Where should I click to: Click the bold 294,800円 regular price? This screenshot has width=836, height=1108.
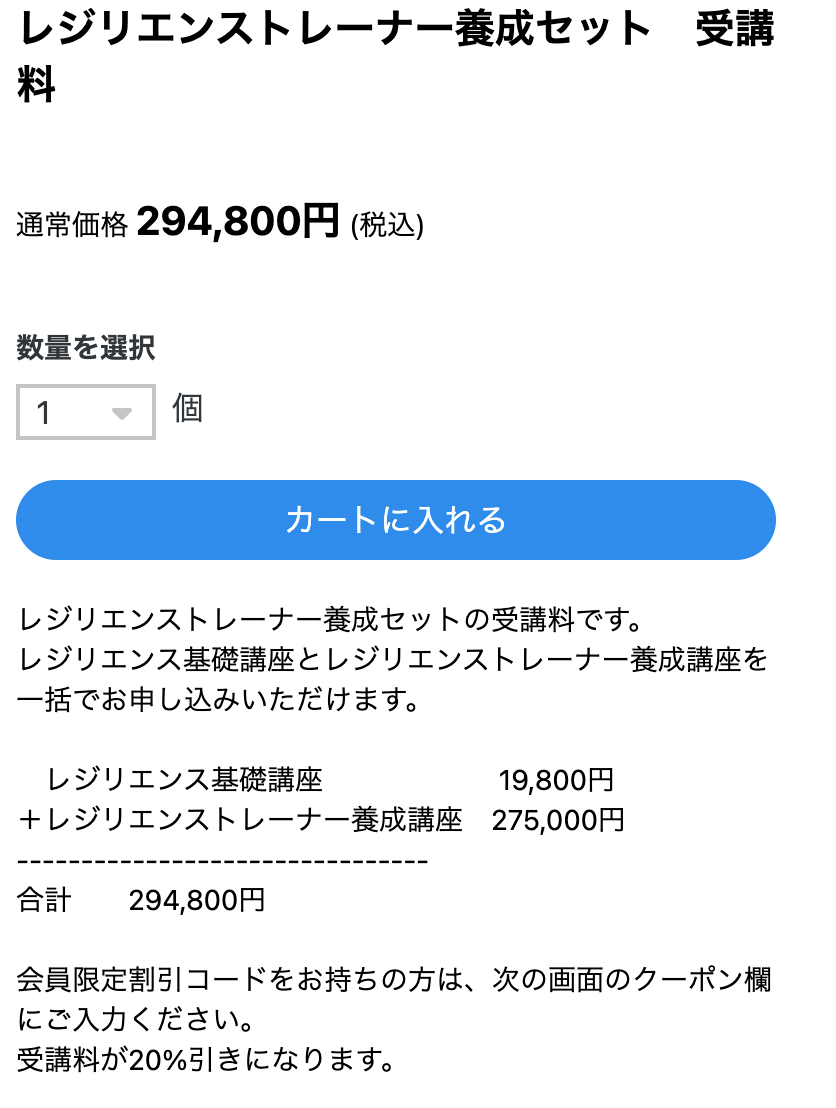pos(238,221)
